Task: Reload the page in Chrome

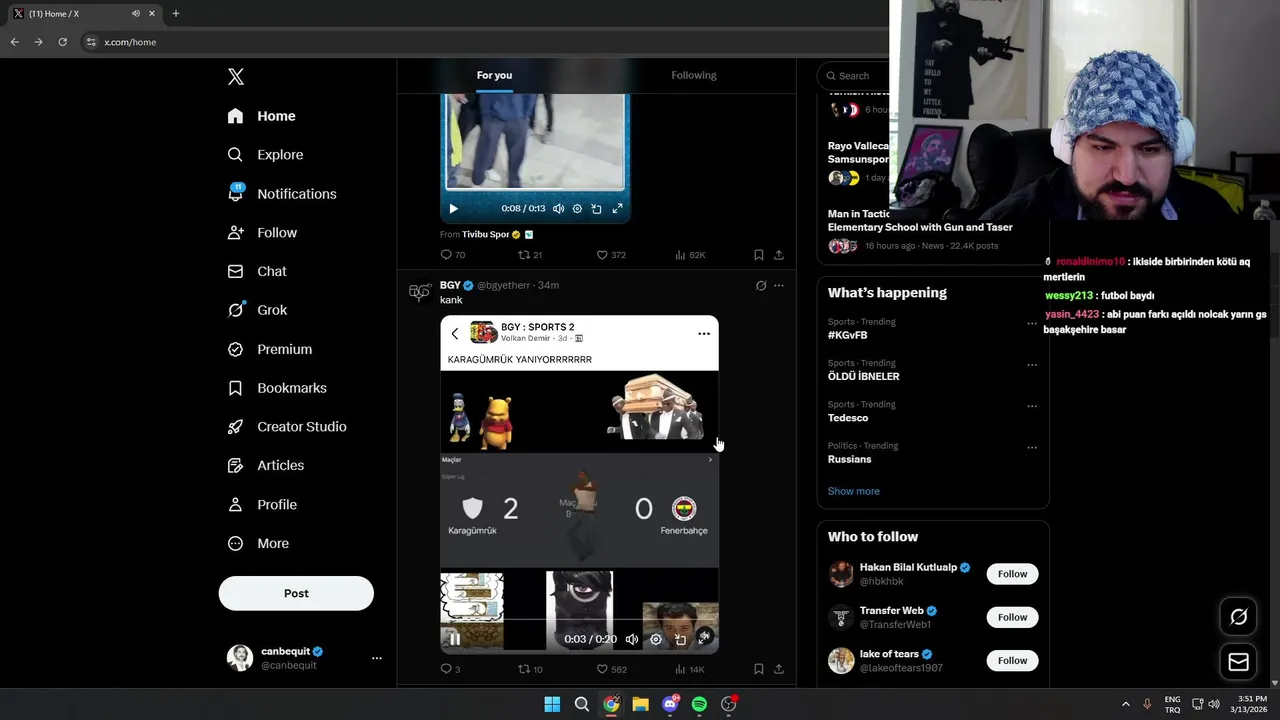Action: coord(62,42)
